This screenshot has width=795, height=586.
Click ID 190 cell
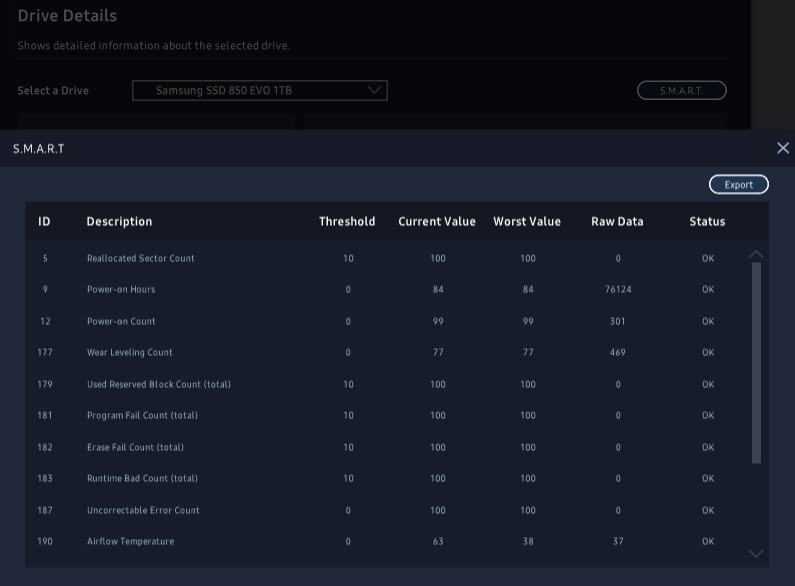click(45, 541)
